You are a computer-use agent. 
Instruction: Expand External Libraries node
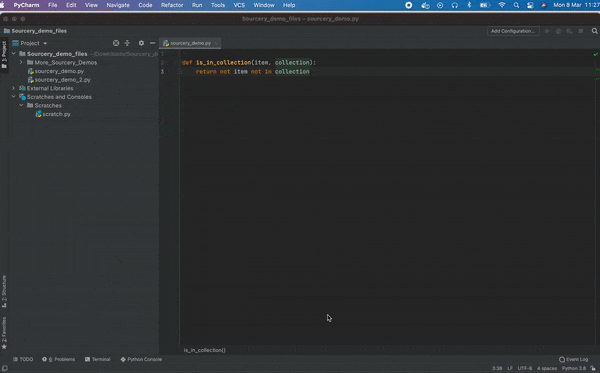14,88
